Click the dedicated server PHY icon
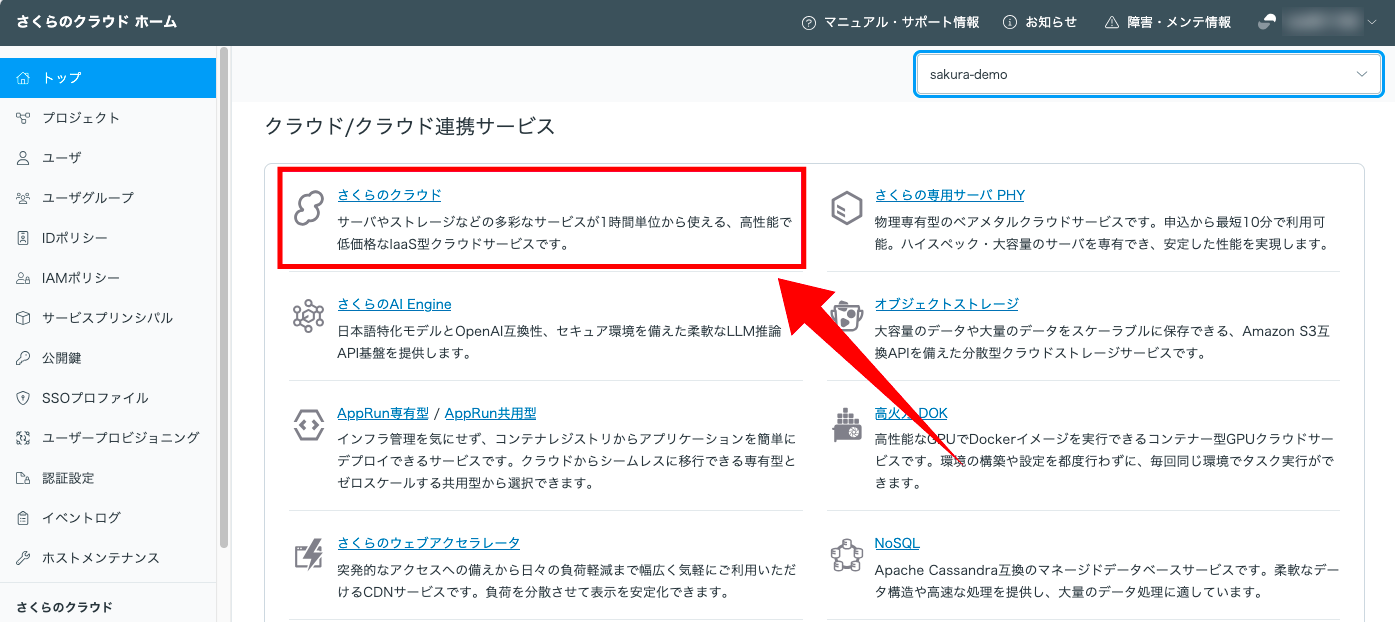 (x=847, y=209)
